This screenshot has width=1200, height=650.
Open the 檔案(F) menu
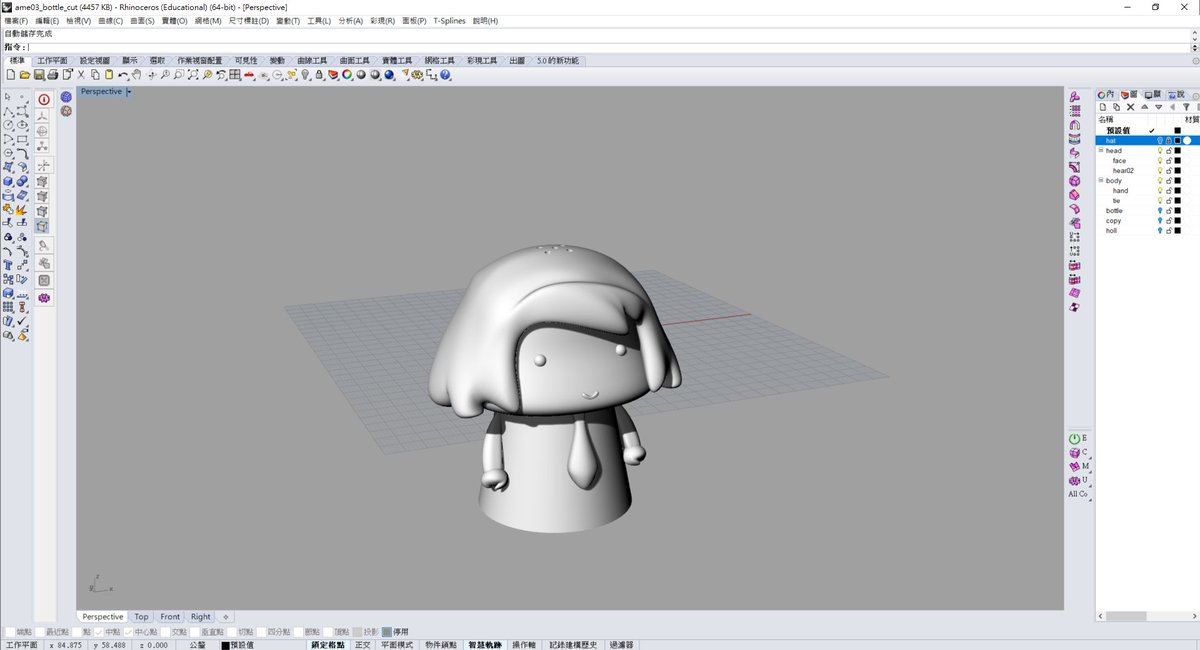click(16, 20)
